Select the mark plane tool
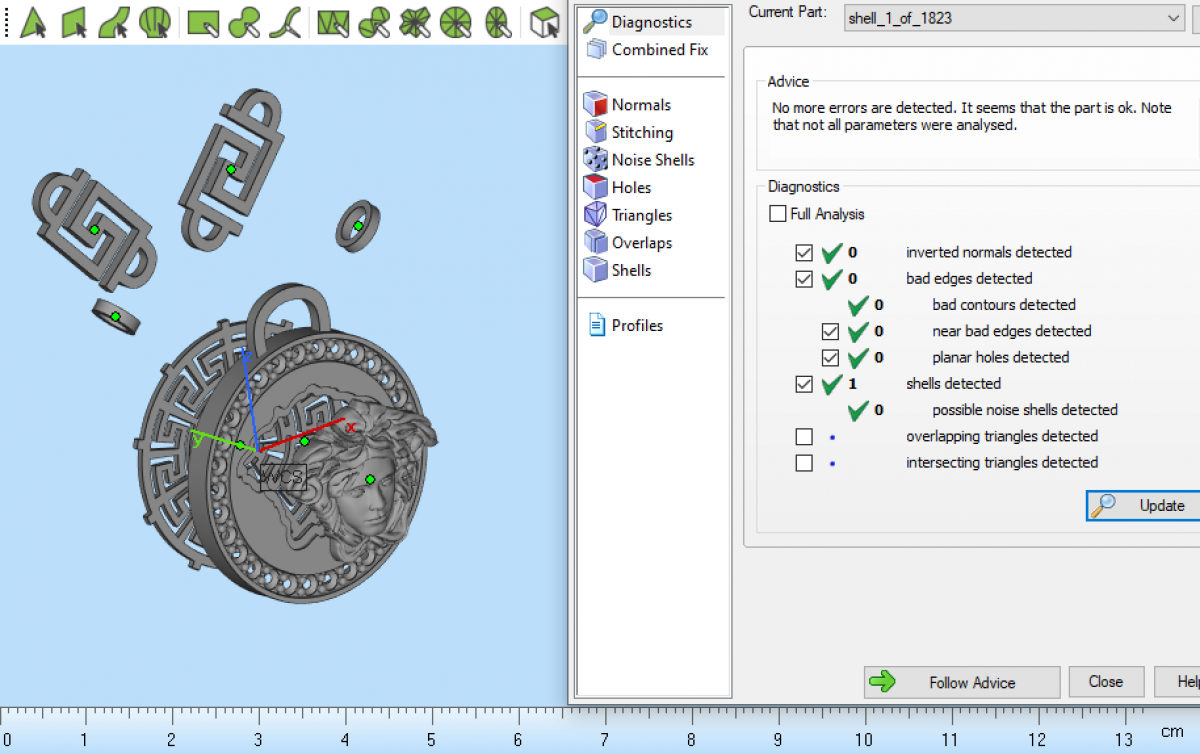The height and width of the screenshot is (754, 1200). pyautogui.click(x=75, y=22)
